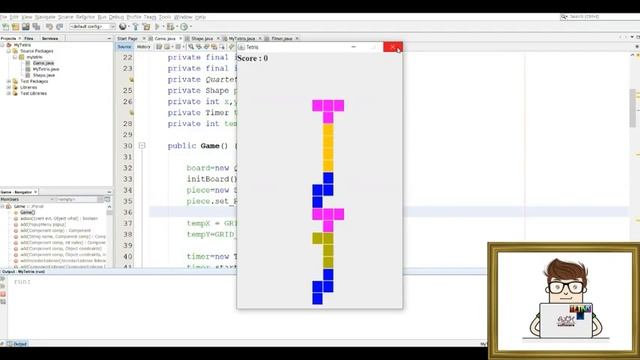
Task: Open the dropdown arrow beside the Debug icon
Action: pos(176,27)
